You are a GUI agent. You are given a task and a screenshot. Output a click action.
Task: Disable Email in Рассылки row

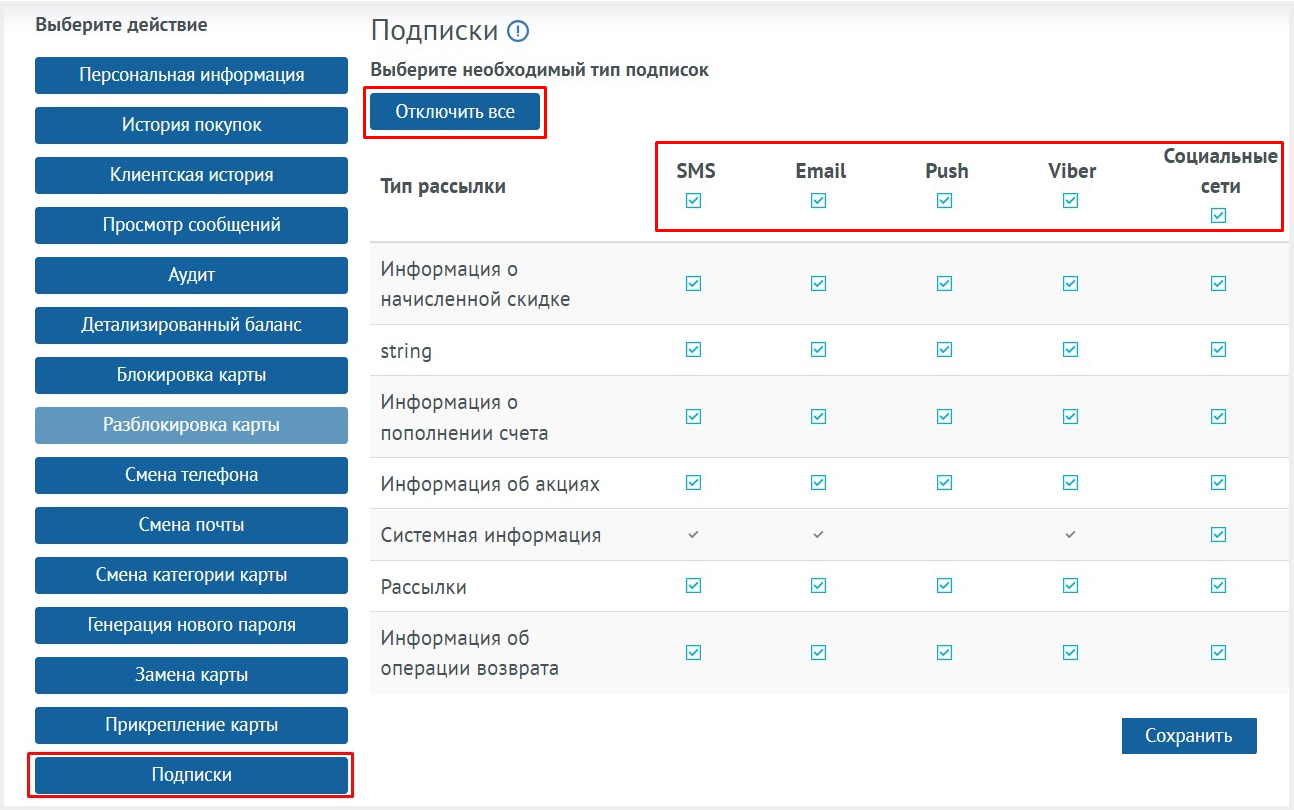[x=819, y=585]
